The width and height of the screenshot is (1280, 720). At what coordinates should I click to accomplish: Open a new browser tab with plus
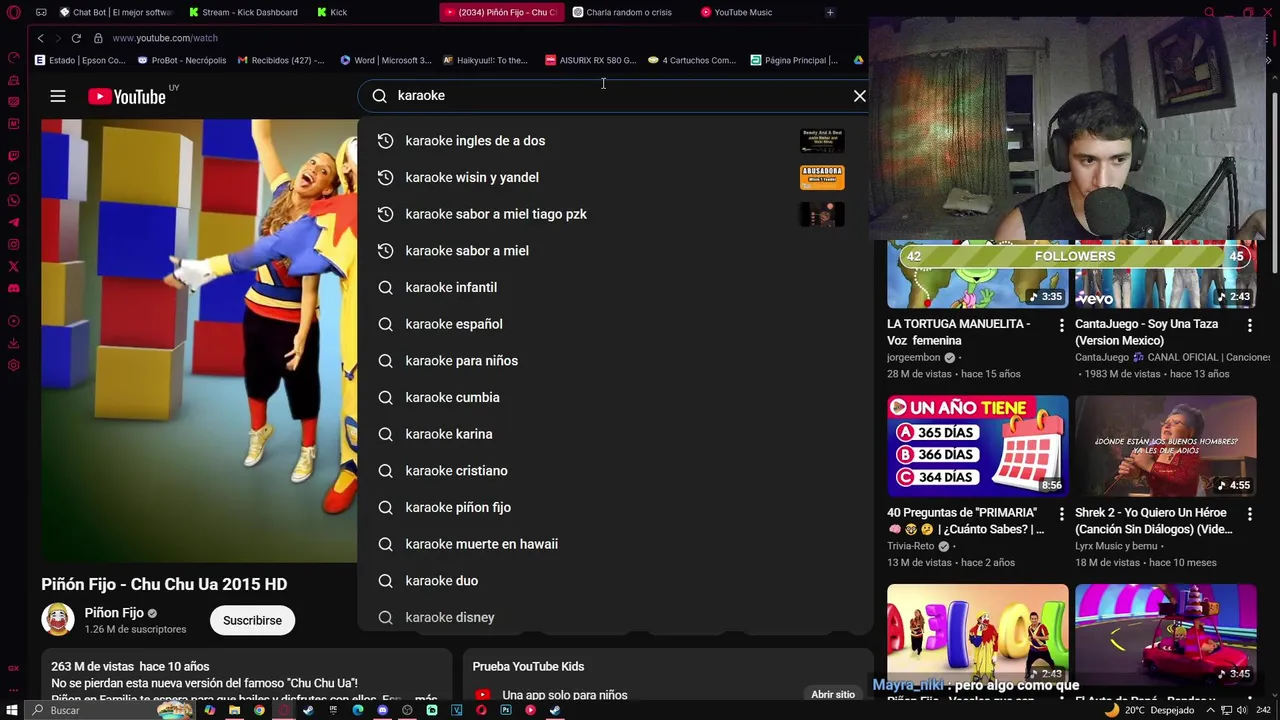[830, 12]
